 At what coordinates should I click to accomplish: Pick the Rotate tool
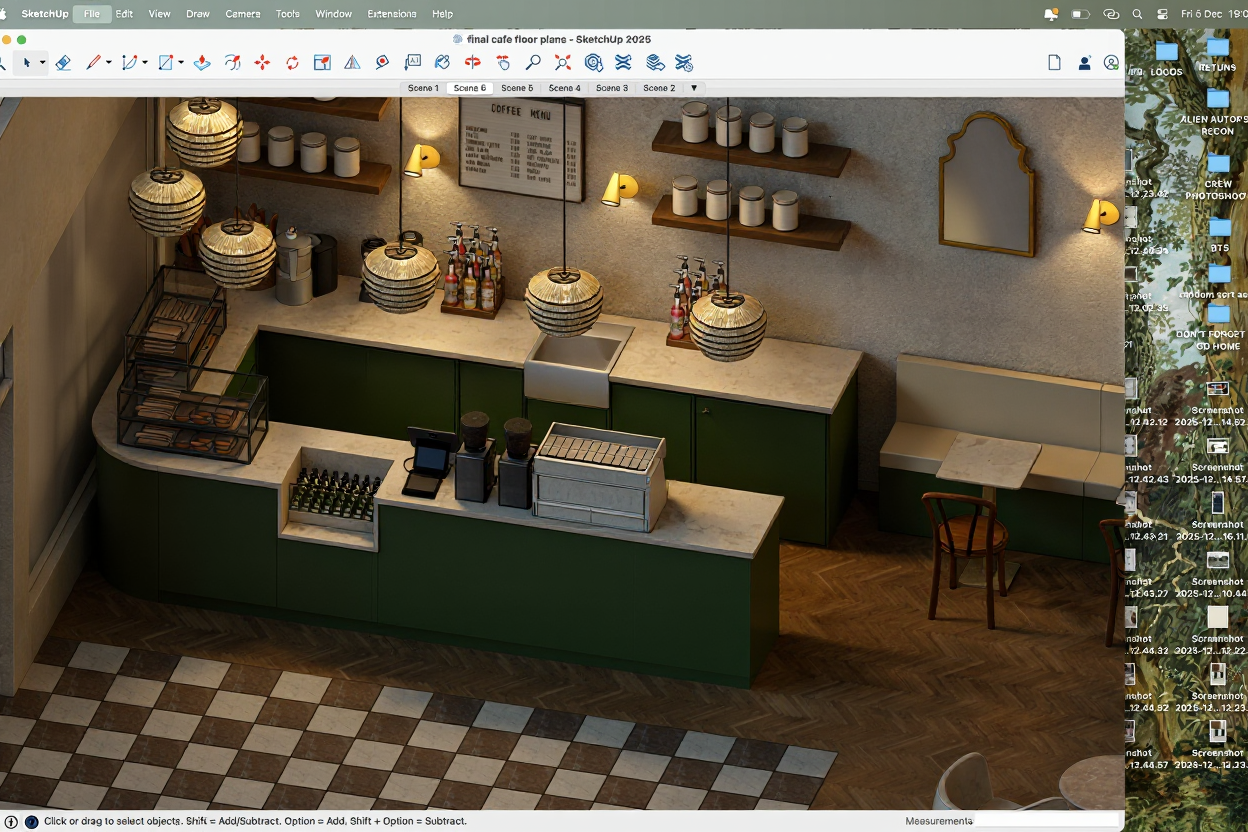tap(292, 63)
